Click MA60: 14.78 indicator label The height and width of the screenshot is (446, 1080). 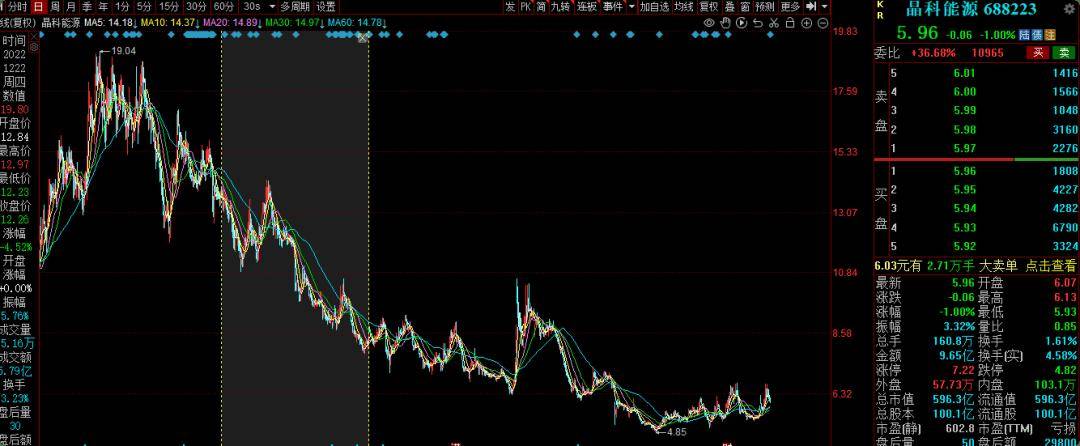pos(353,23)
